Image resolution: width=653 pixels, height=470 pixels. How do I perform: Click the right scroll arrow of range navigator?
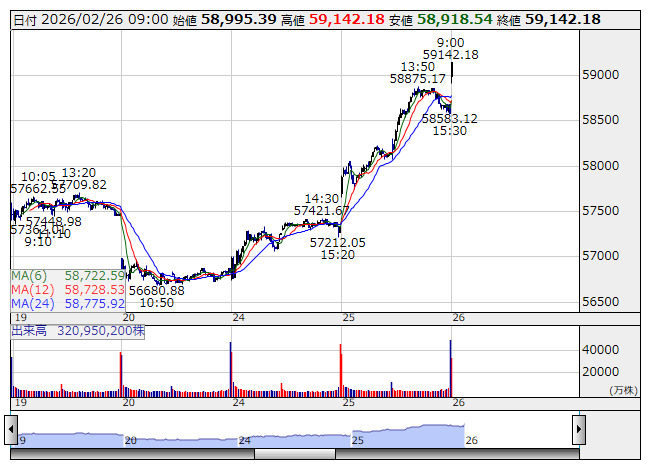click(578, 430)
